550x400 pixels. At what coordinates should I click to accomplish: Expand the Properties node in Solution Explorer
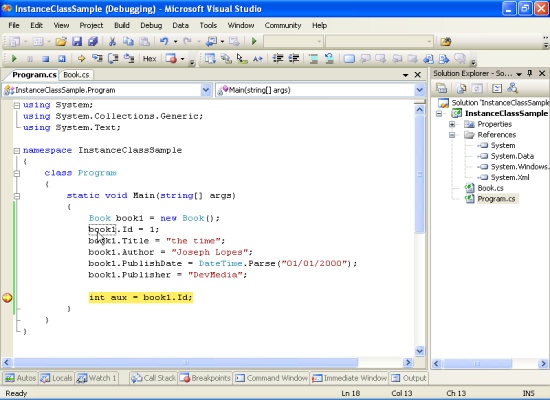pos(452,124)
